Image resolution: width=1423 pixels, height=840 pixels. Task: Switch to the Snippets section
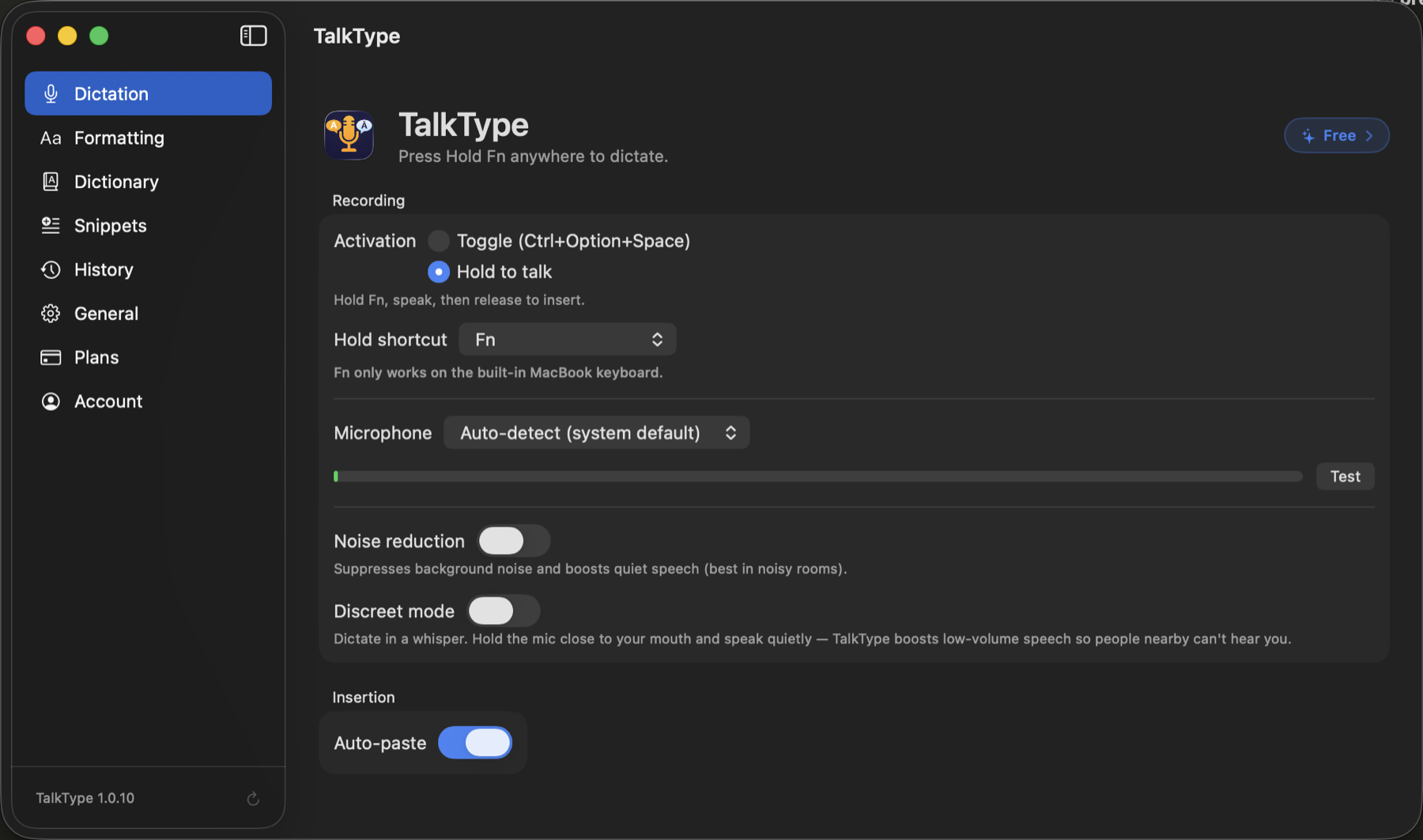pyautogui.click(x=148, y=225)
